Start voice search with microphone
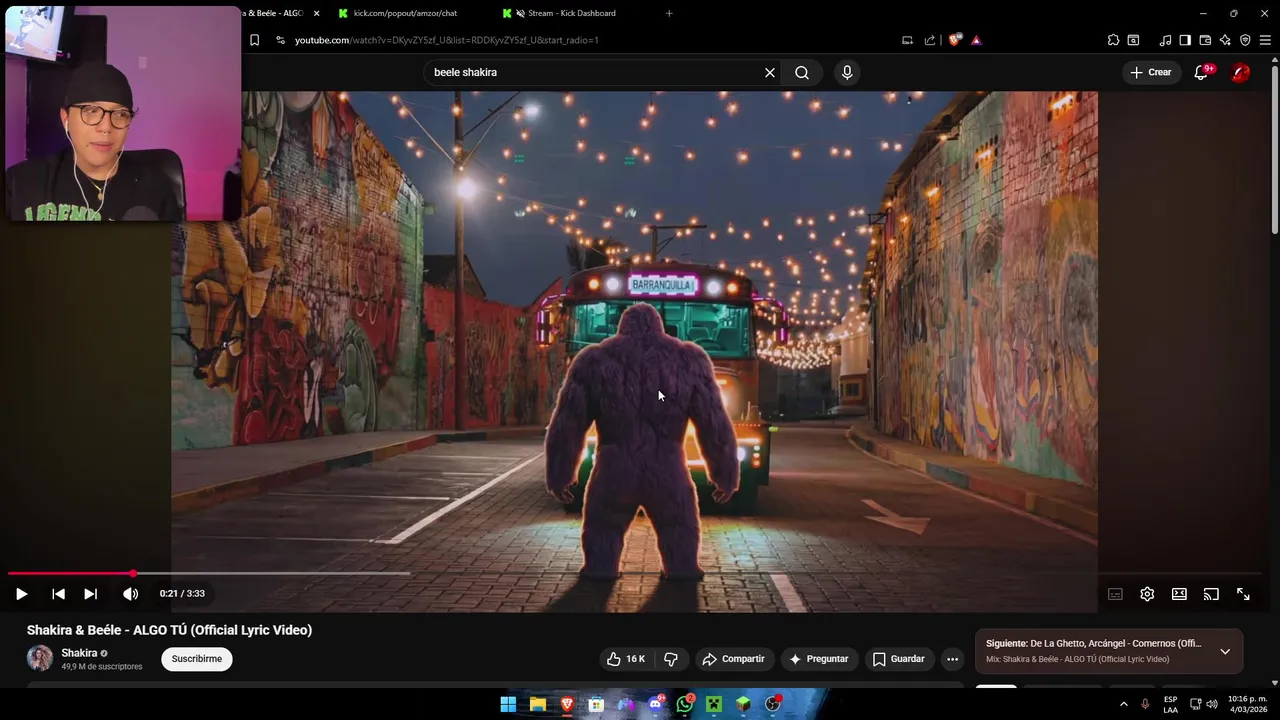The image size is (1280, 720). (847, 72)
